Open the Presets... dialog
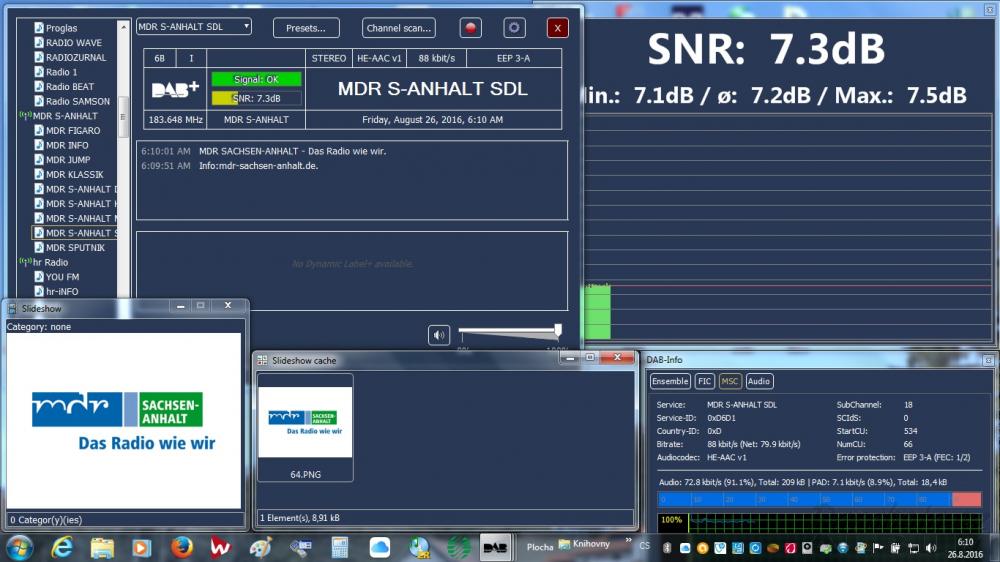Image resolution: width=1000 pixels, height=562 pixels. (x=306, y=28)
